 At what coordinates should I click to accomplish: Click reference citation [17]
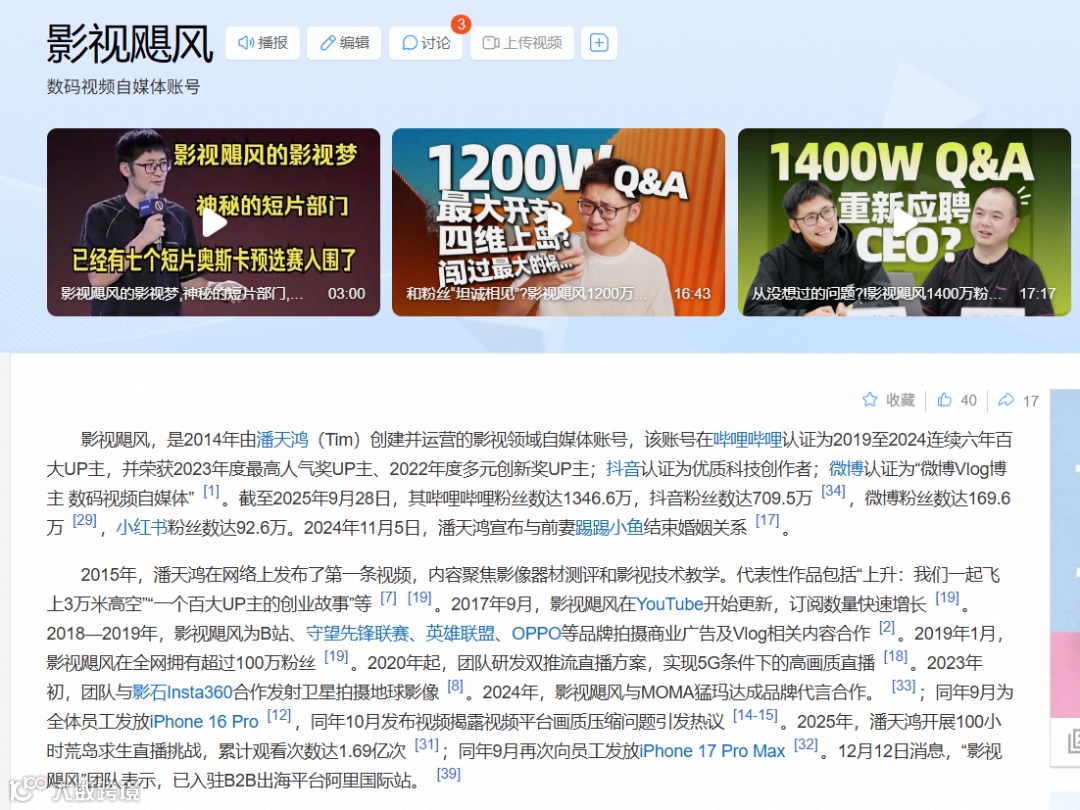[767, 521]
